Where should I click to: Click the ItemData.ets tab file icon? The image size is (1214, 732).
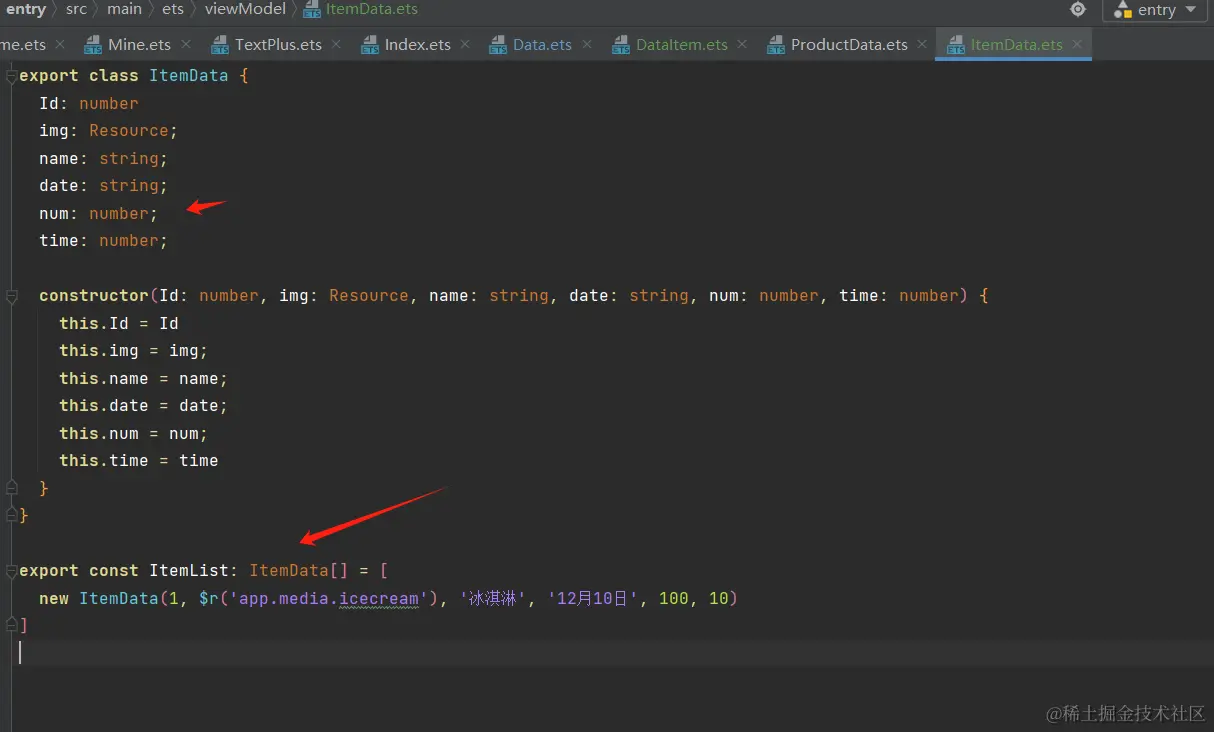tap(955, 45)
